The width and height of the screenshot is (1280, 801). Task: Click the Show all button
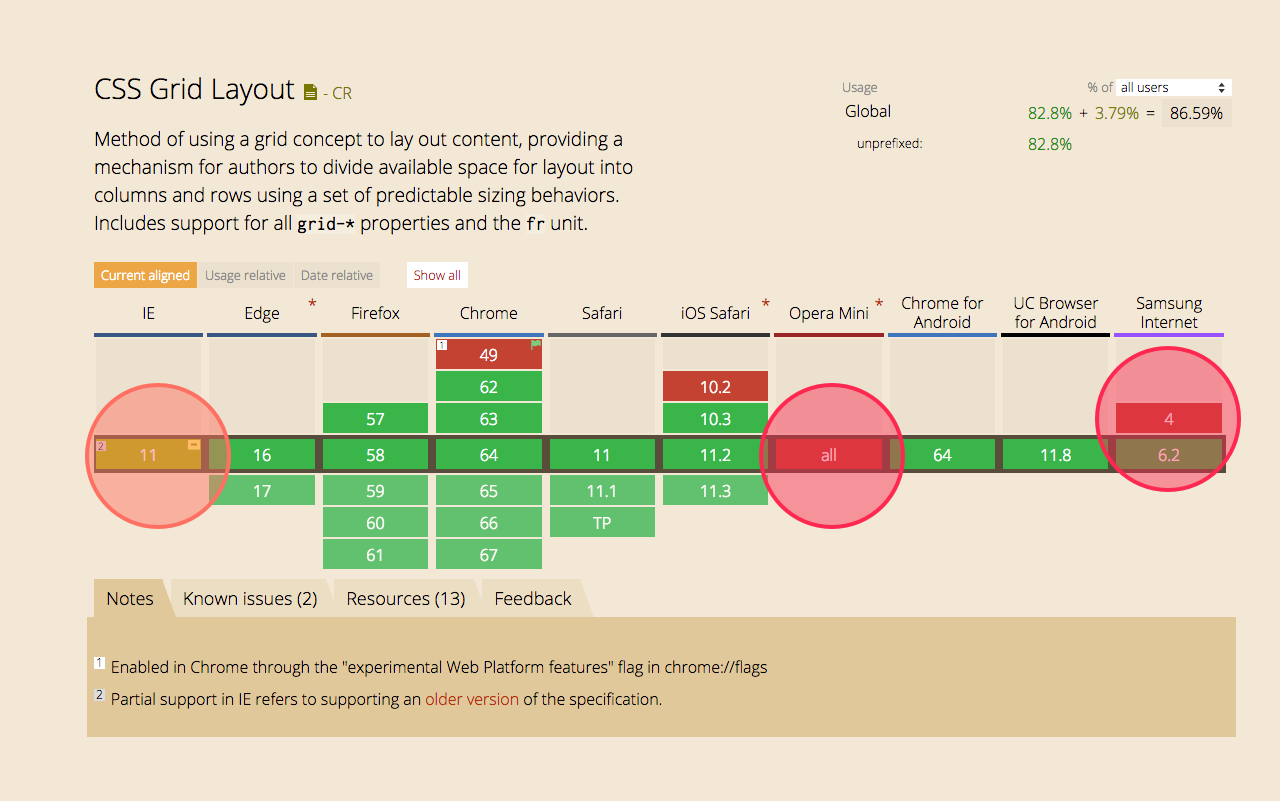(437, 275)
